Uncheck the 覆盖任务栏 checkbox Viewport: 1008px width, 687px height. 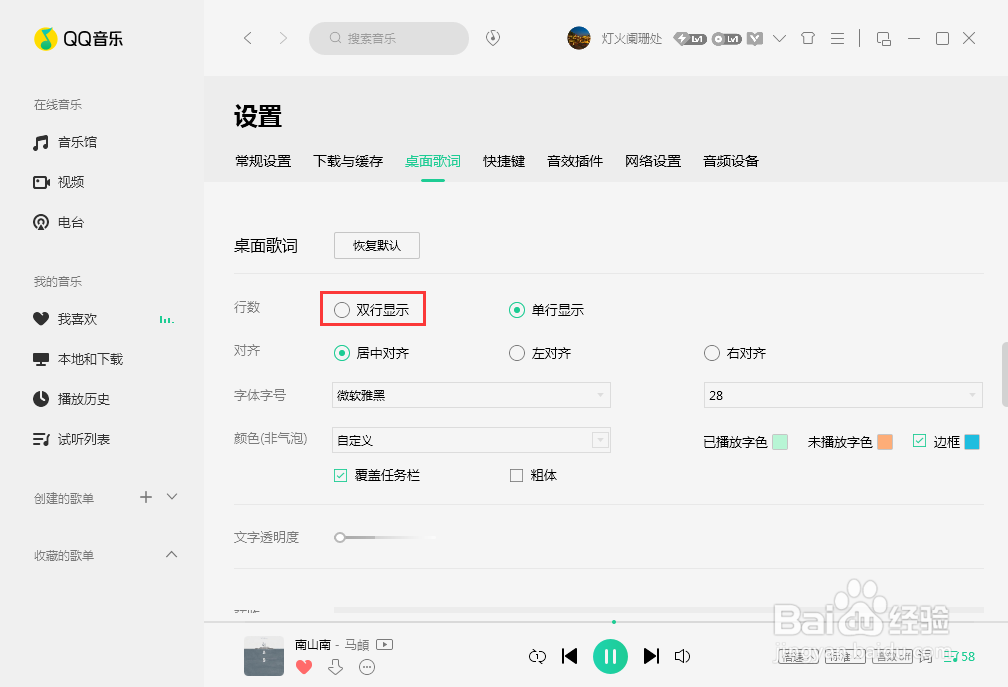click(x=340, y=475)
